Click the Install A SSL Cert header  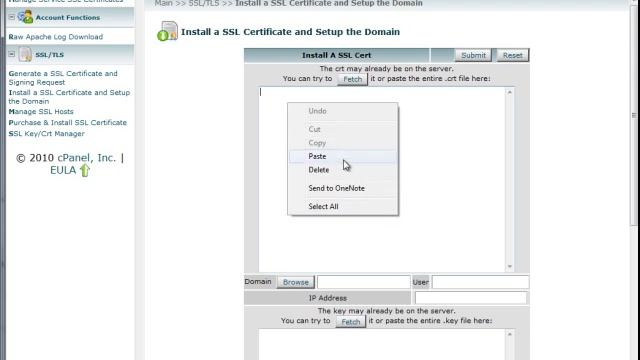336,55
